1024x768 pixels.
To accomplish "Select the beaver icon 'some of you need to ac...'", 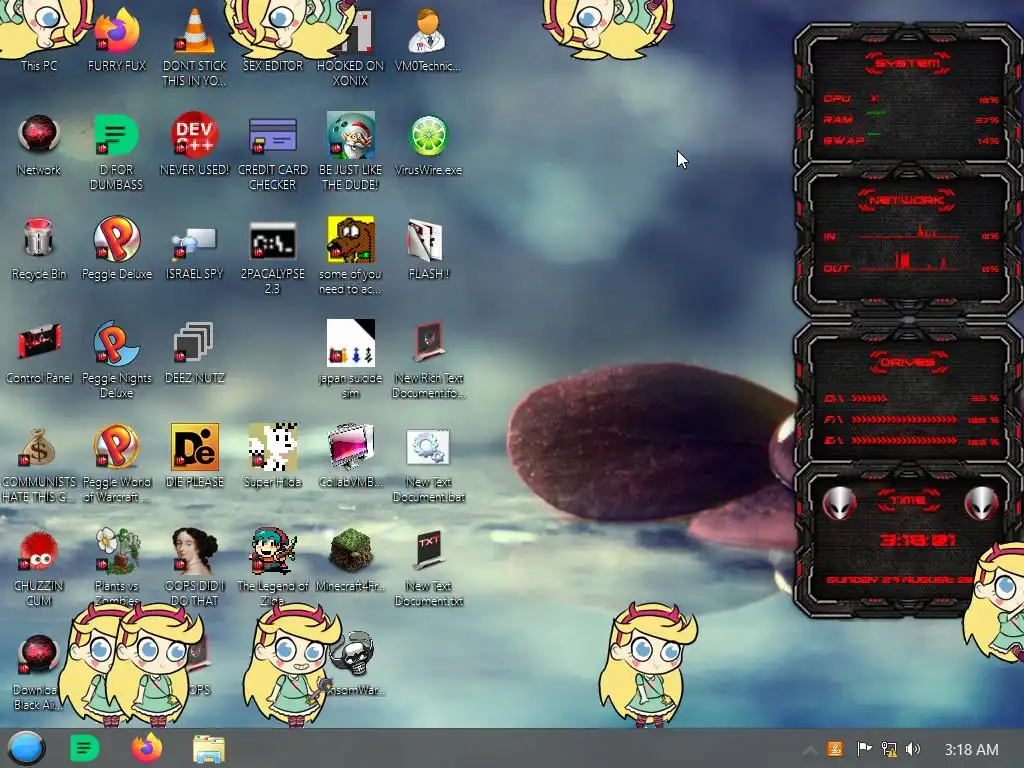I will 351,239.
